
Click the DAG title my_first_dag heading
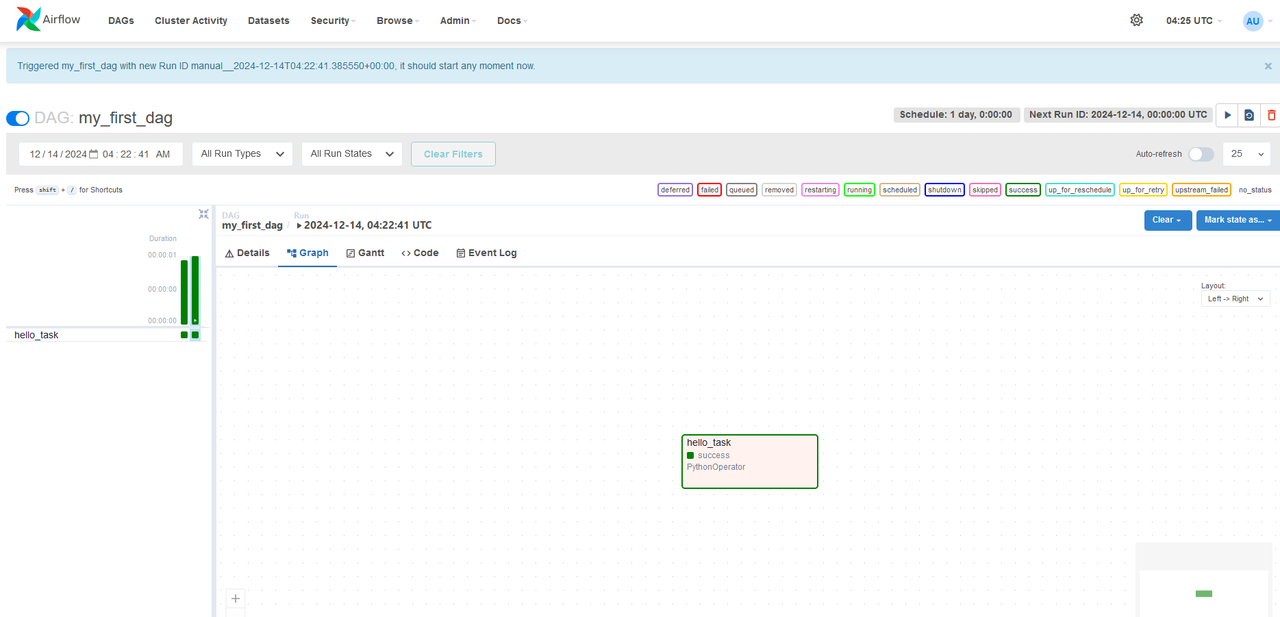click(126, 118)
